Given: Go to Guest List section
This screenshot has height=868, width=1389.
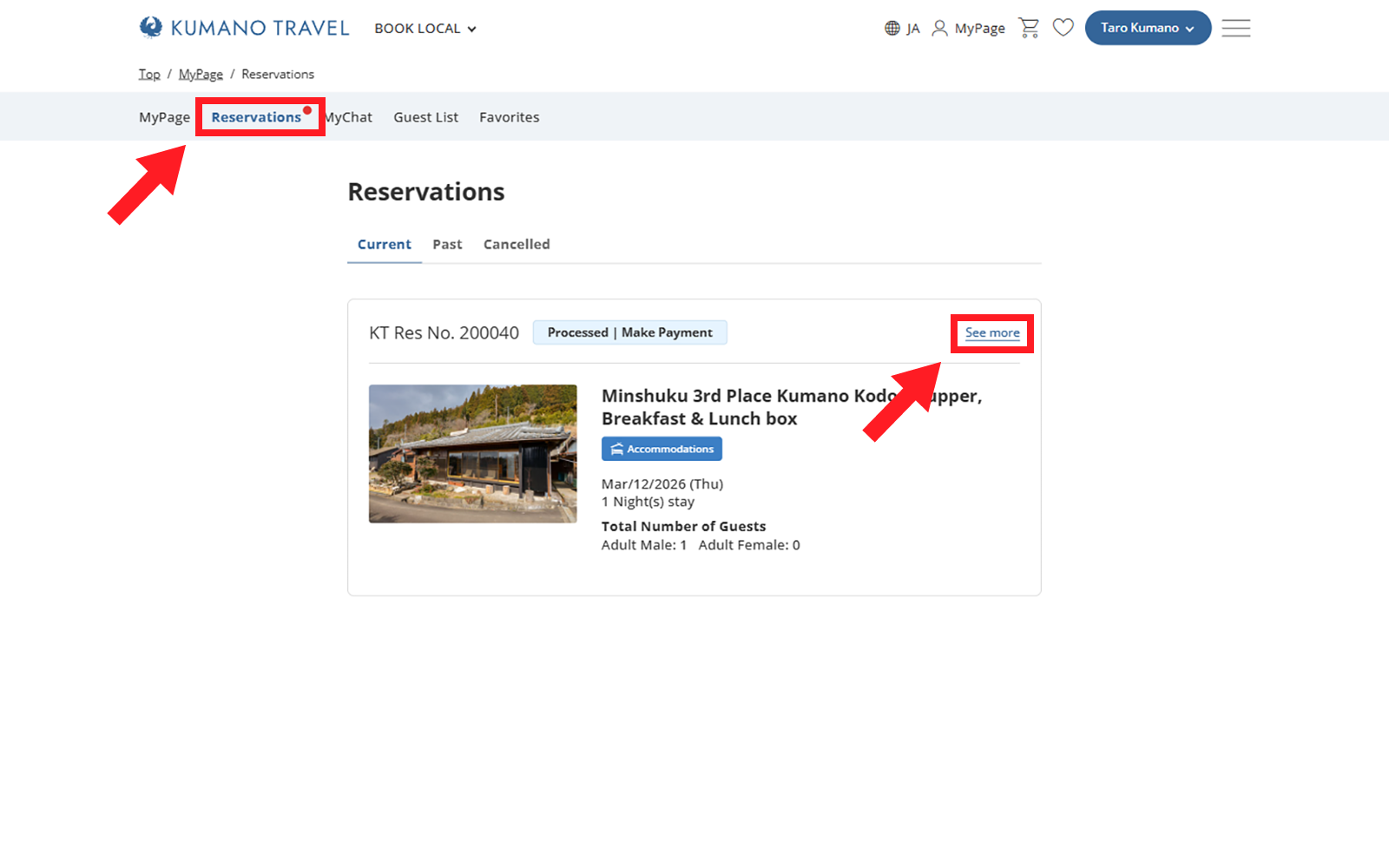Looking at the screenshot, I should pos(425,117).
